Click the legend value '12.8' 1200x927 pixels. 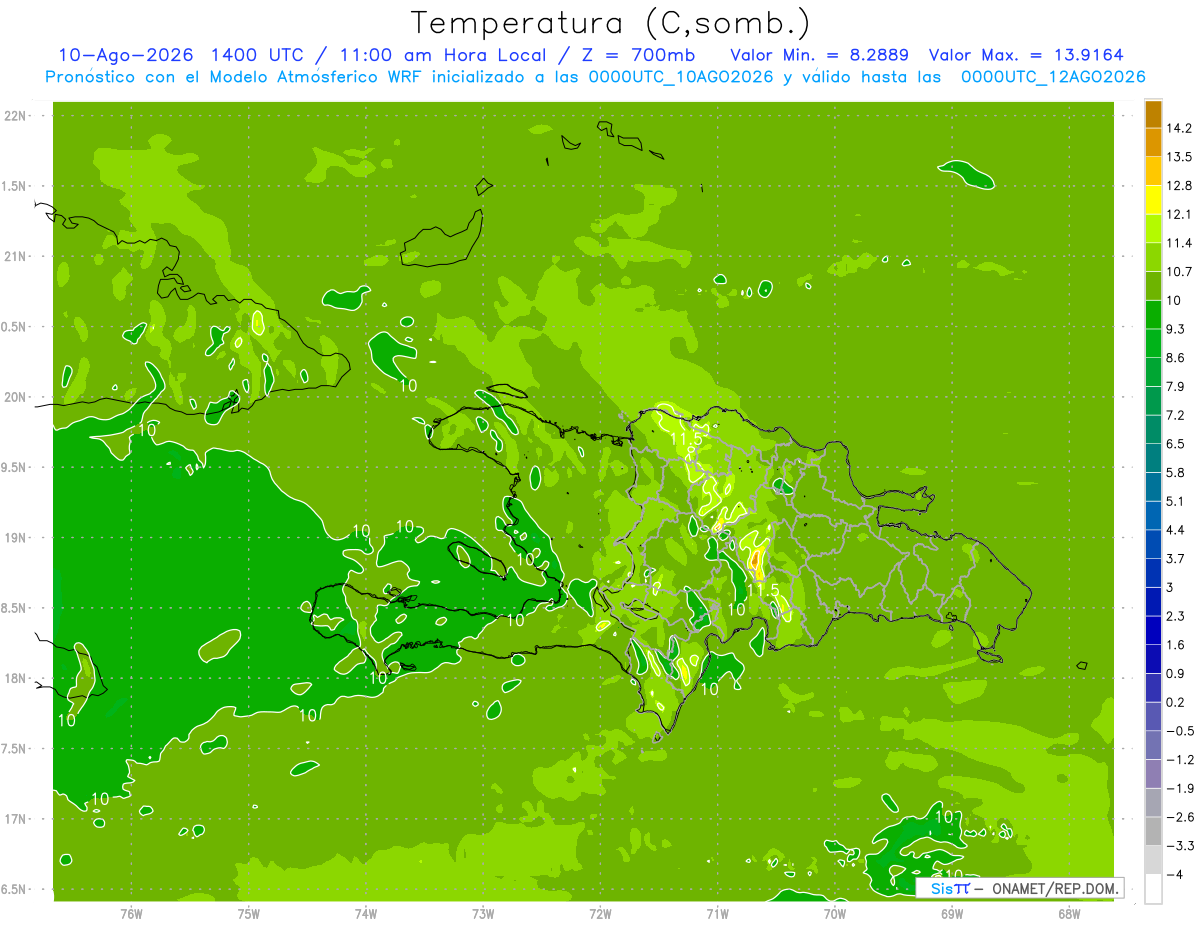click(x=1180, y=186)
